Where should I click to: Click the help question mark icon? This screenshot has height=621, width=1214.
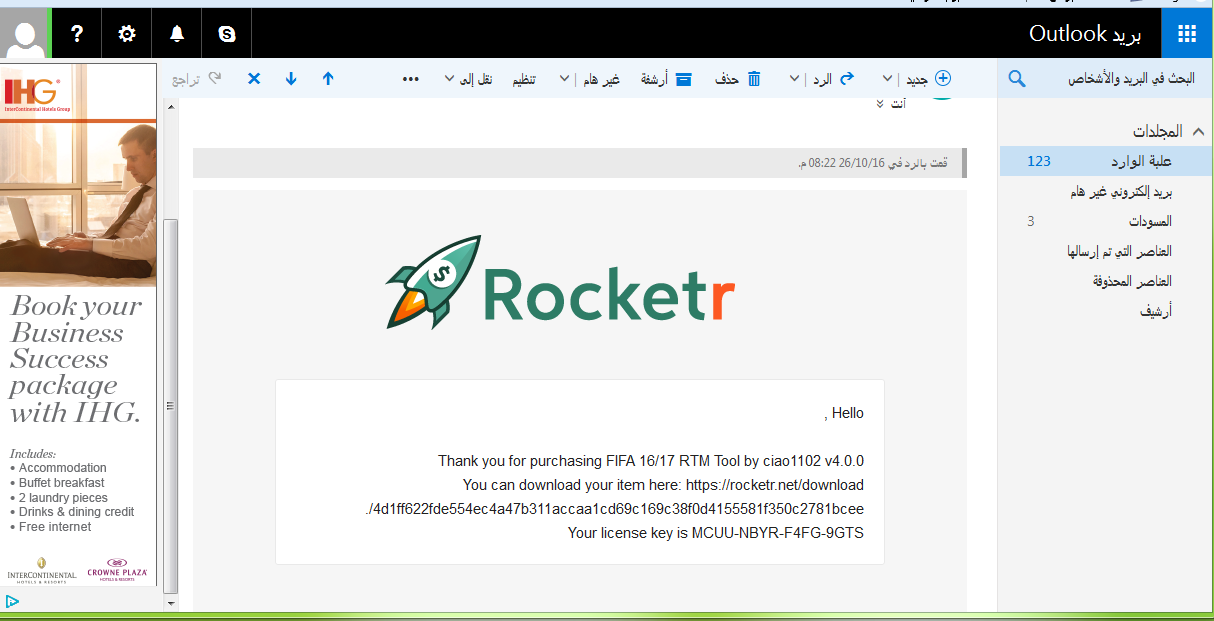tap(77, 34)
